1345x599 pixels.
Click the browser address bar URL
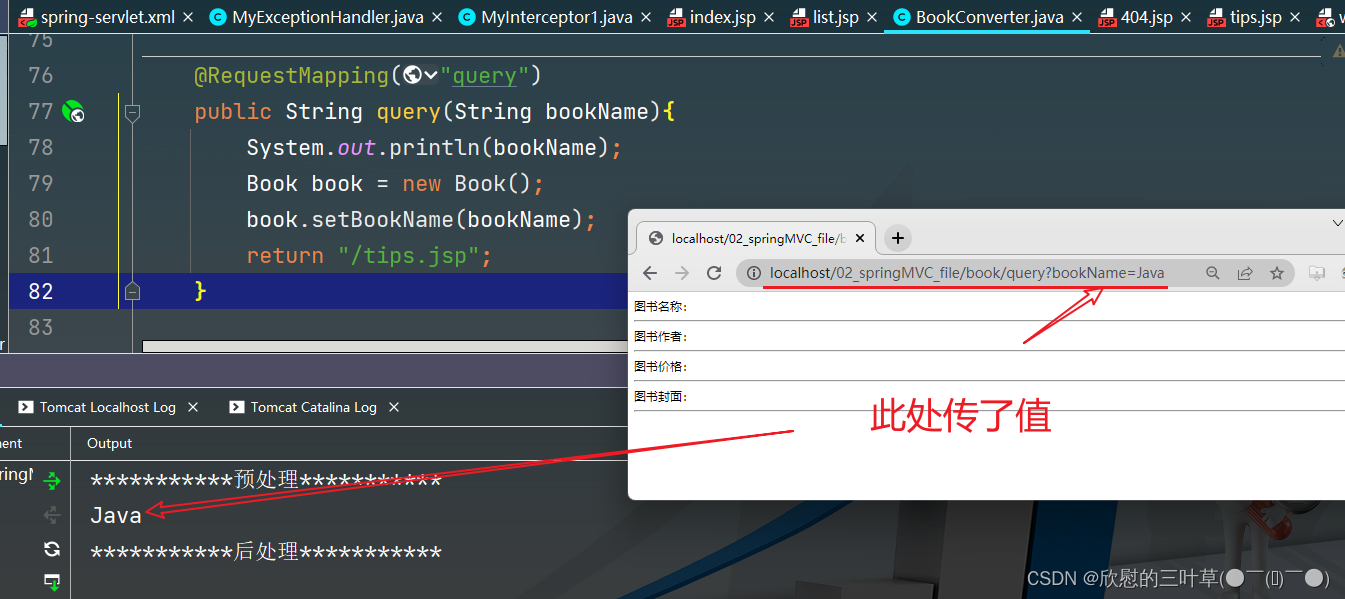(967, 273)
